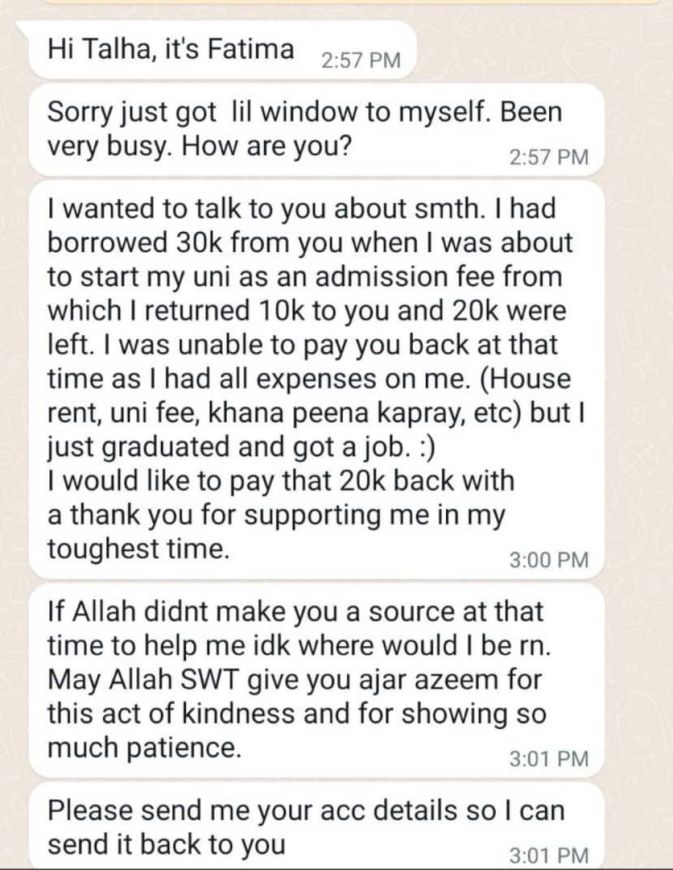Tap the "Please send me your acc details" message
This screenshot has width=673, height=870.
click(300, 825)
